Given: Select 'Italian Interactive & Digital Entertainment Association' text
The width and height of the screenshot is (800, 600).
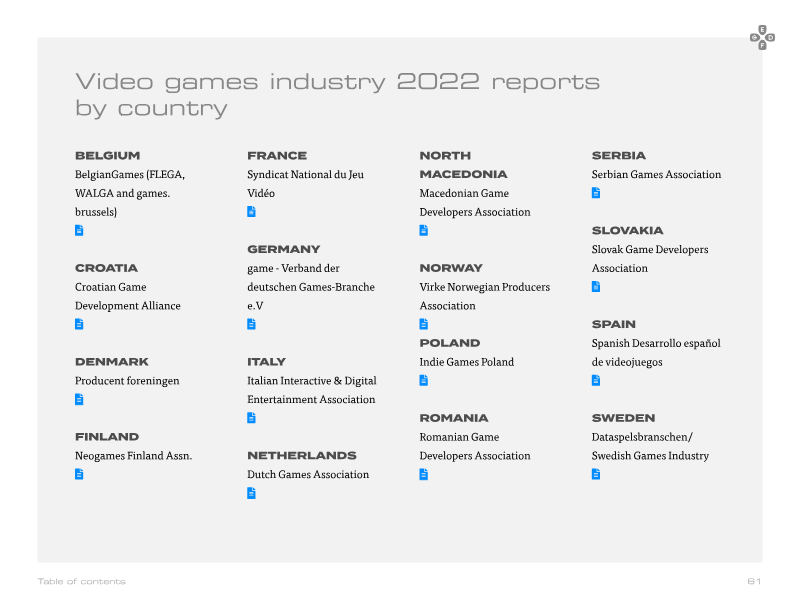Looking at the screenshot, I should [x=312, y=390].
